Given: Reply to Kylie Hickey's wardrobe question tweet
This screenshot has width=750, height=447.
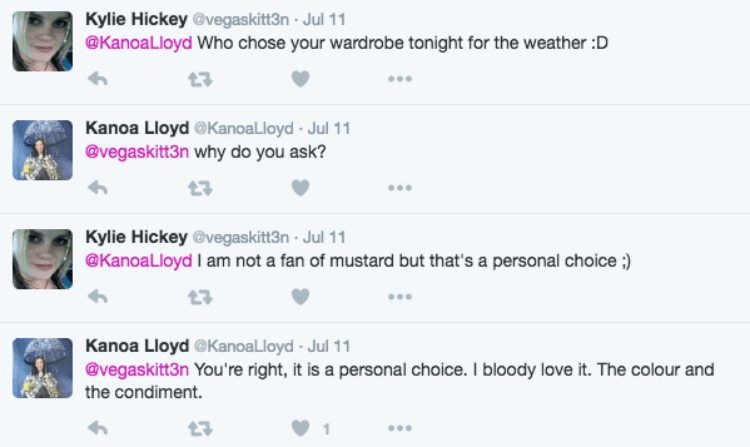Looking at the screenshot, I should (98, 78).
